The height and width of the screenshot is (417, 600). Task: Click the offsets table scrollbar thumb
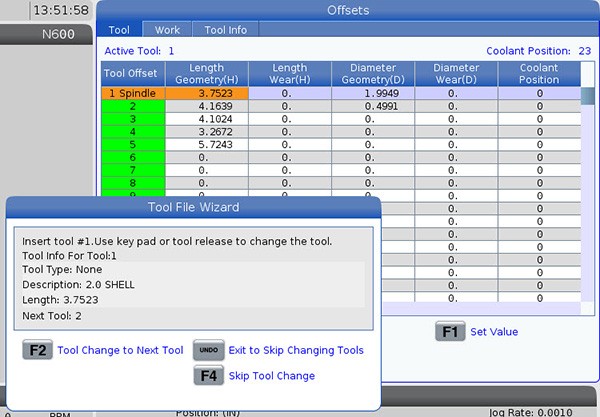(x=587, y=96)
